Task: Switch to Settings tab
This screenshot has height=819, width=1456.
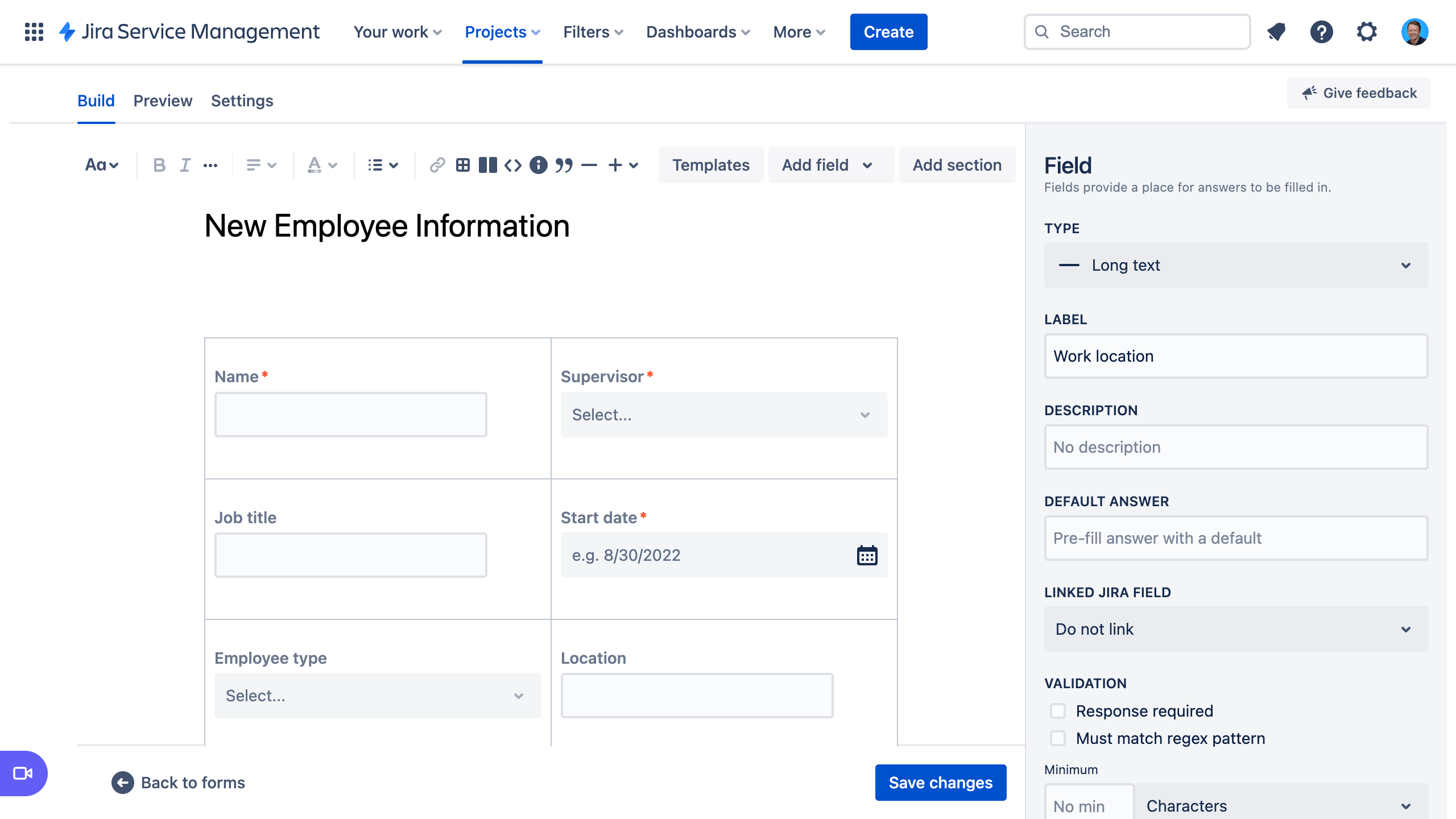Action: [242, 100]
